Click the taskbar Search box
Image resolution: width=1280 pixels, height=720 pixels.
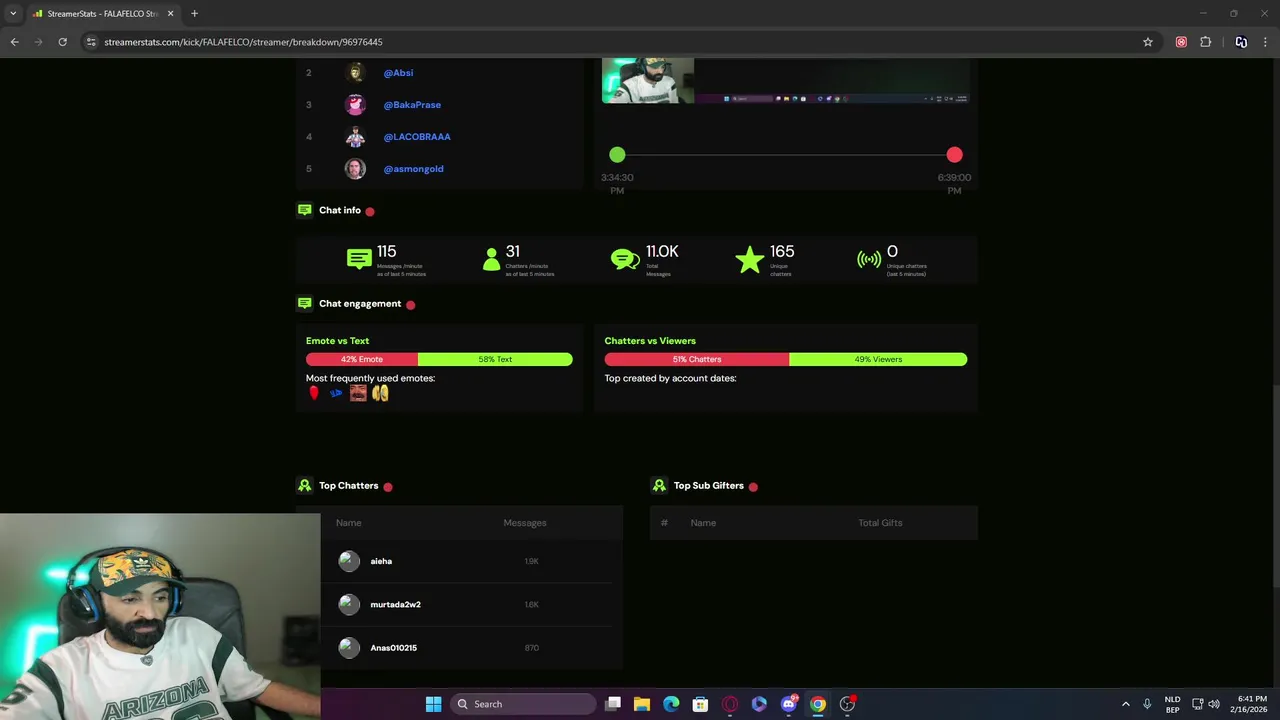coord(524,704)
